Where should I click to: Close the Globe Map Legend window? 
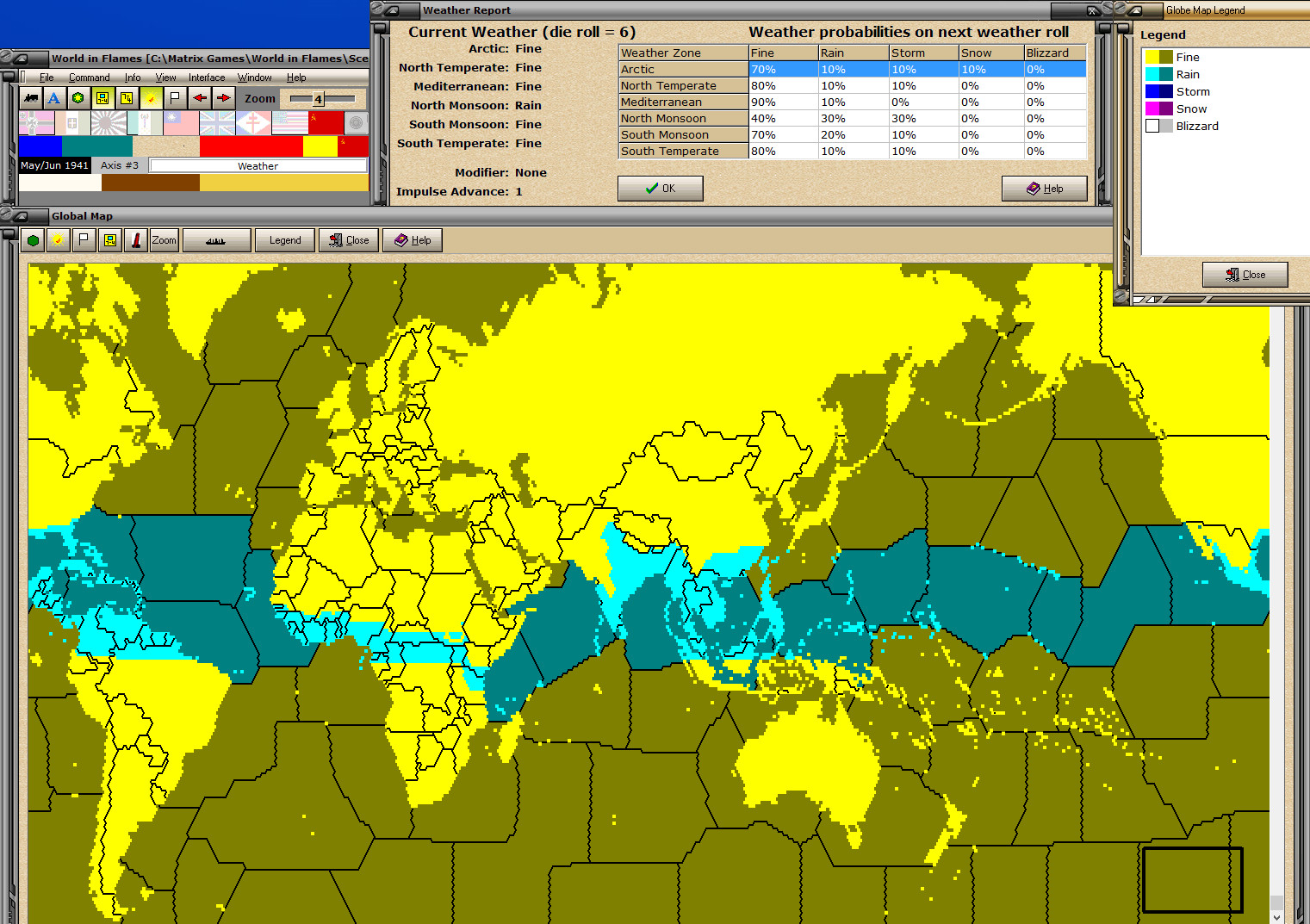tap(1245, 275)
